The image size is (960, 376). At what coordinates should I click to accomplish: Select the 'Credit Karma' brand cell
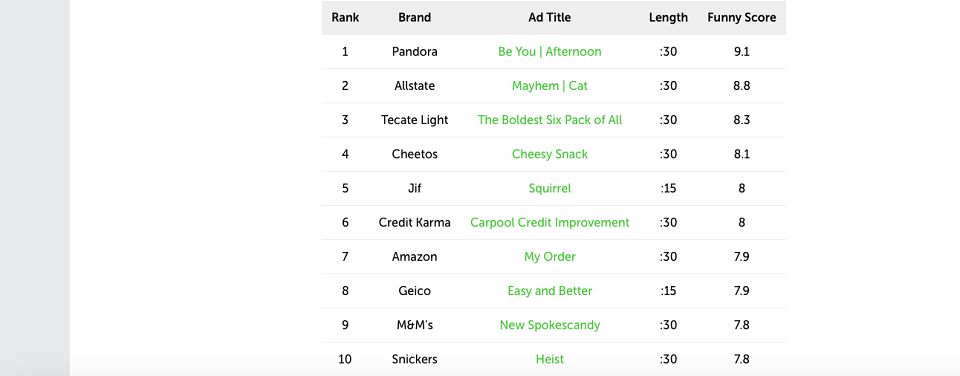click(x=414, y=222)
